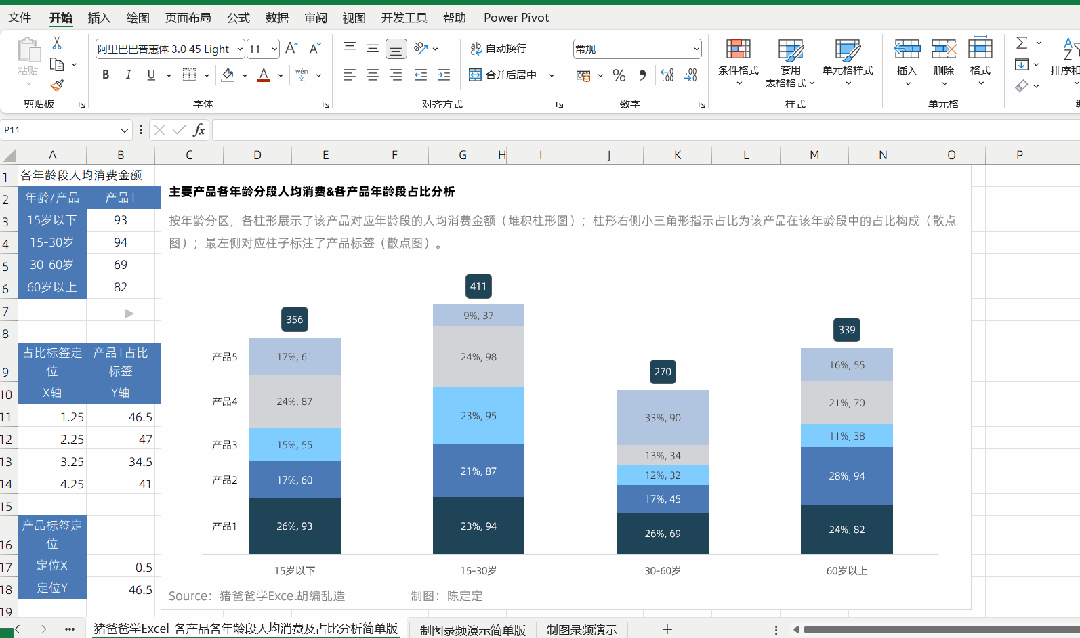Add a new sheet with the plus button
This screenshot has width=1080, height=638.
[x=667, y=629]
